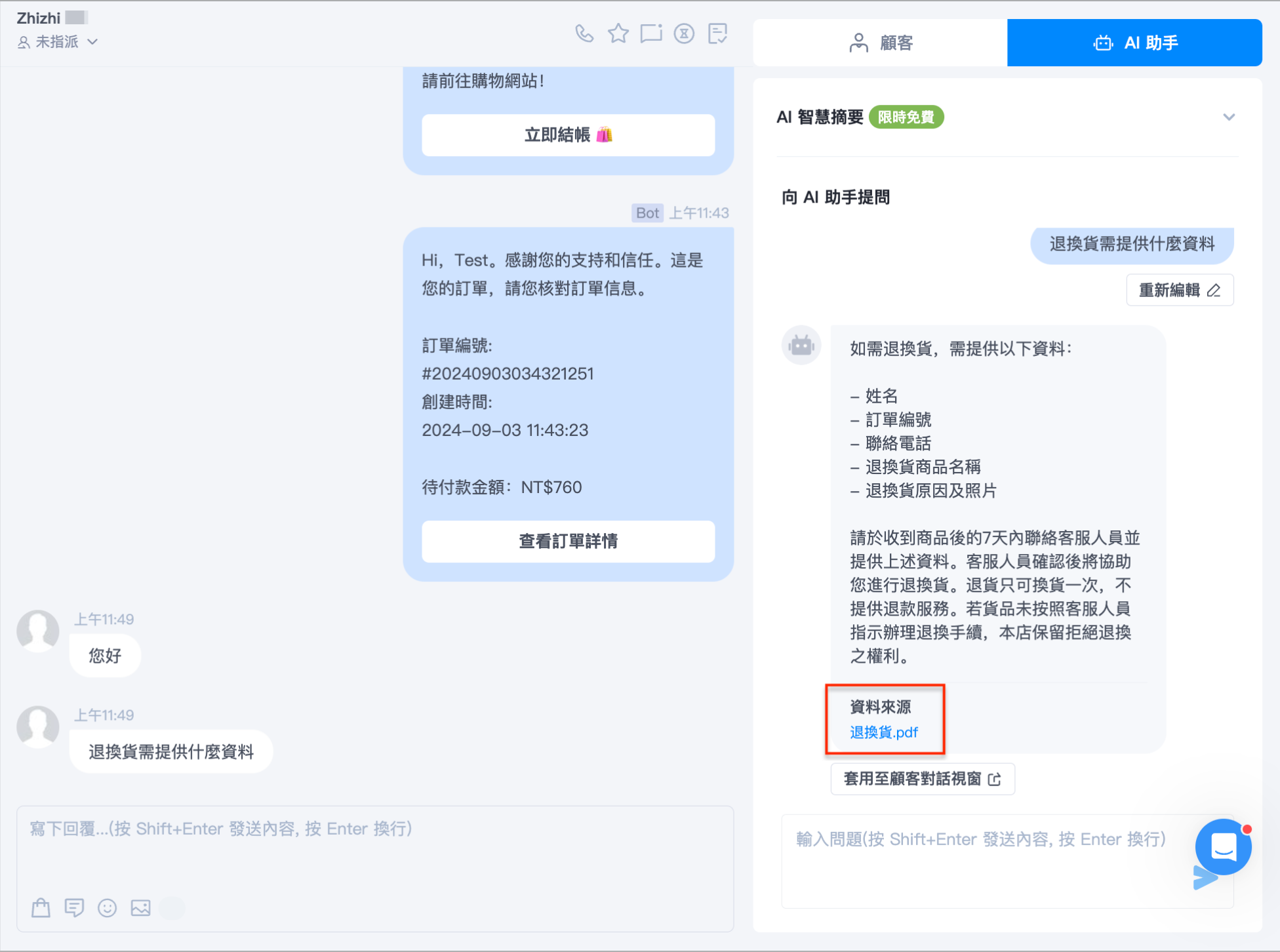Click the AI bot avatar icon

(801, 345)
